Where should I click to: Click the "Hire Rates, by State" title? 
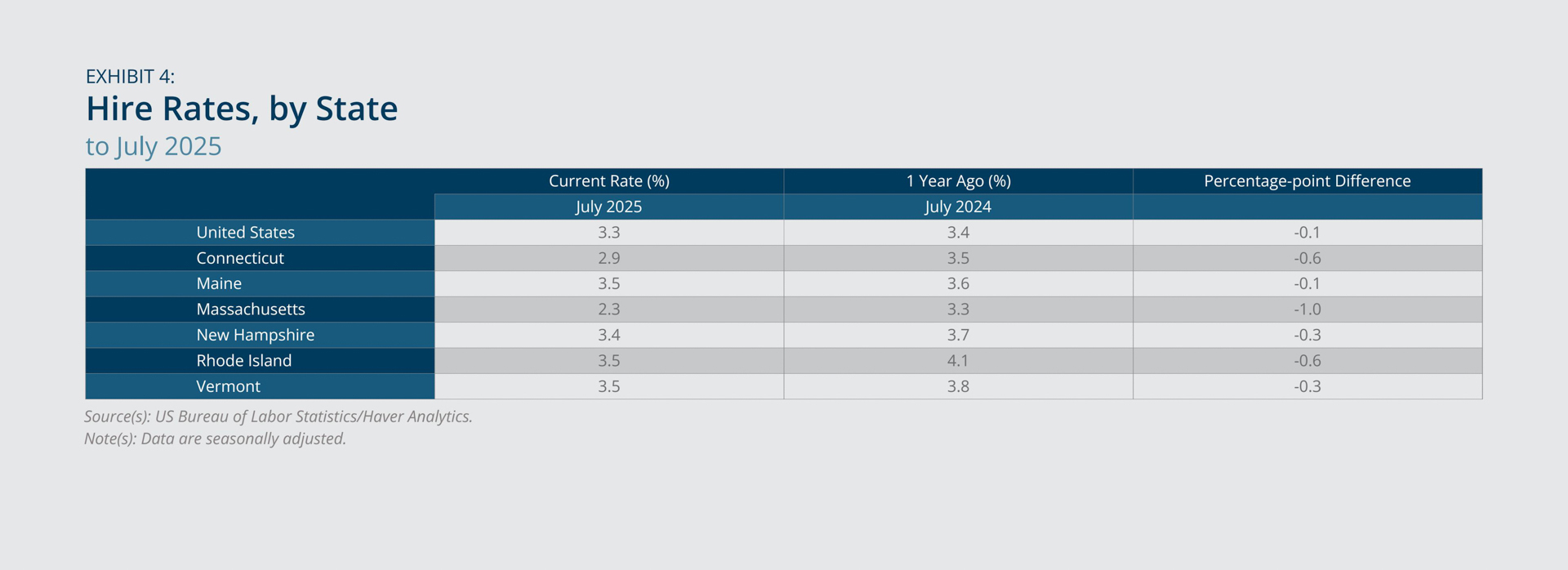(x=242, y=109)
